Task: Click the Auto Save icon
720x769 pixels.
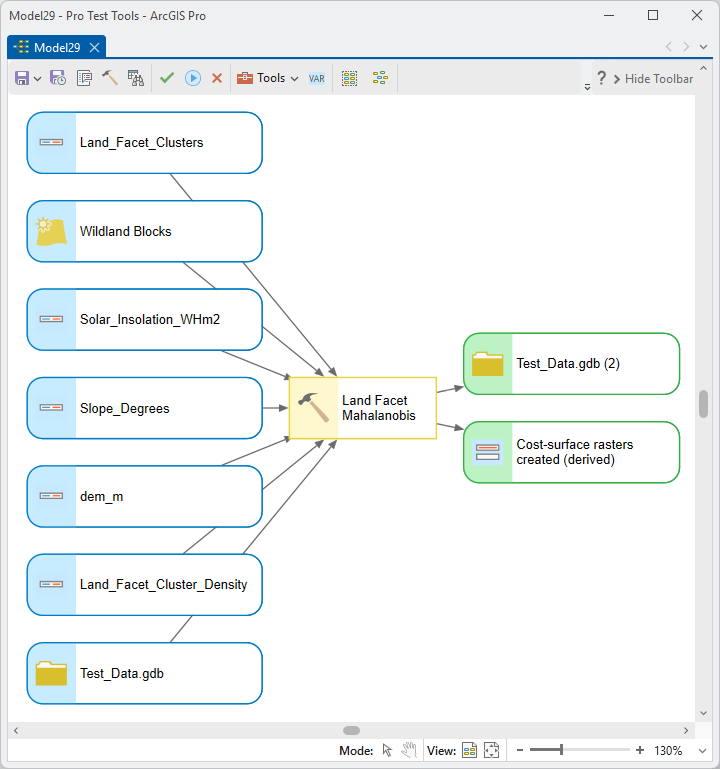Action: 58,78
